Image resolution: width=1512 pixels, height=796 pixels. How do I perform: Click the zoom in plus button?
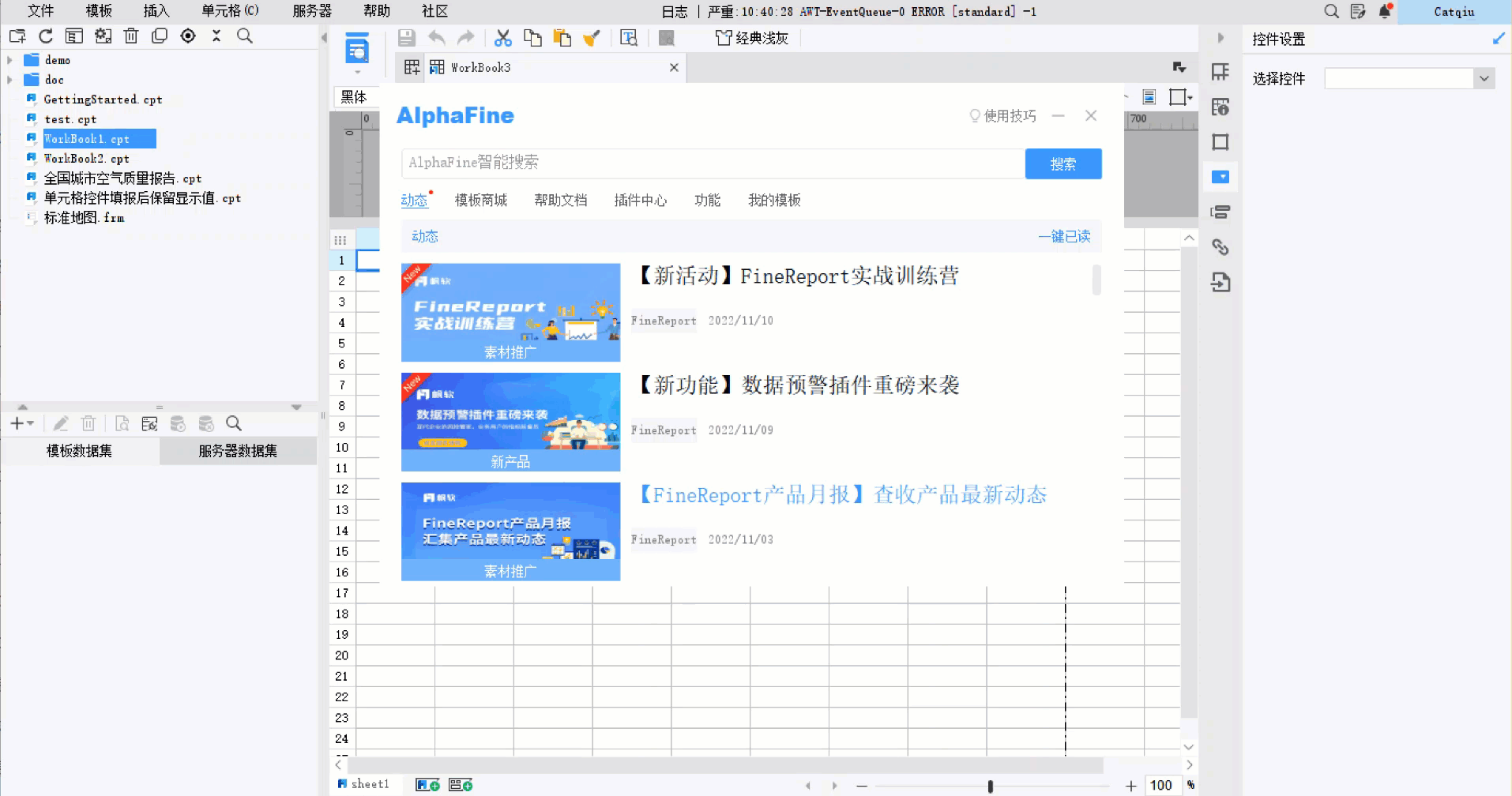click(x=1131, y=786)
